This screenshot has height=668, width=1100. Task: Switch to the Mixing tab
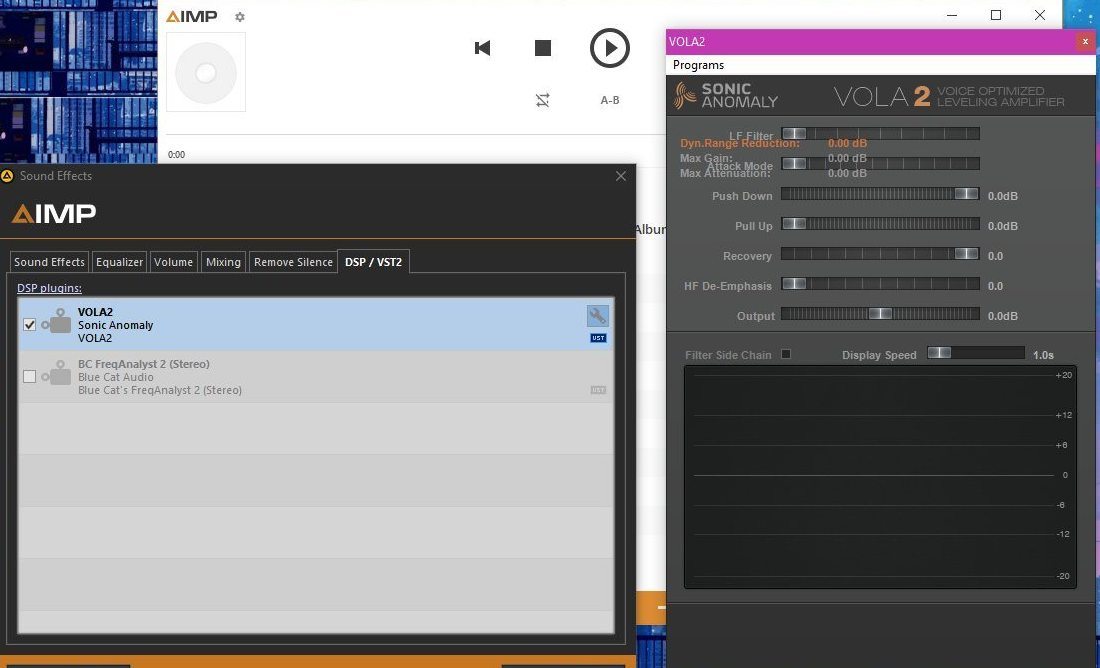pyautogui.click(x=223, y=262)
